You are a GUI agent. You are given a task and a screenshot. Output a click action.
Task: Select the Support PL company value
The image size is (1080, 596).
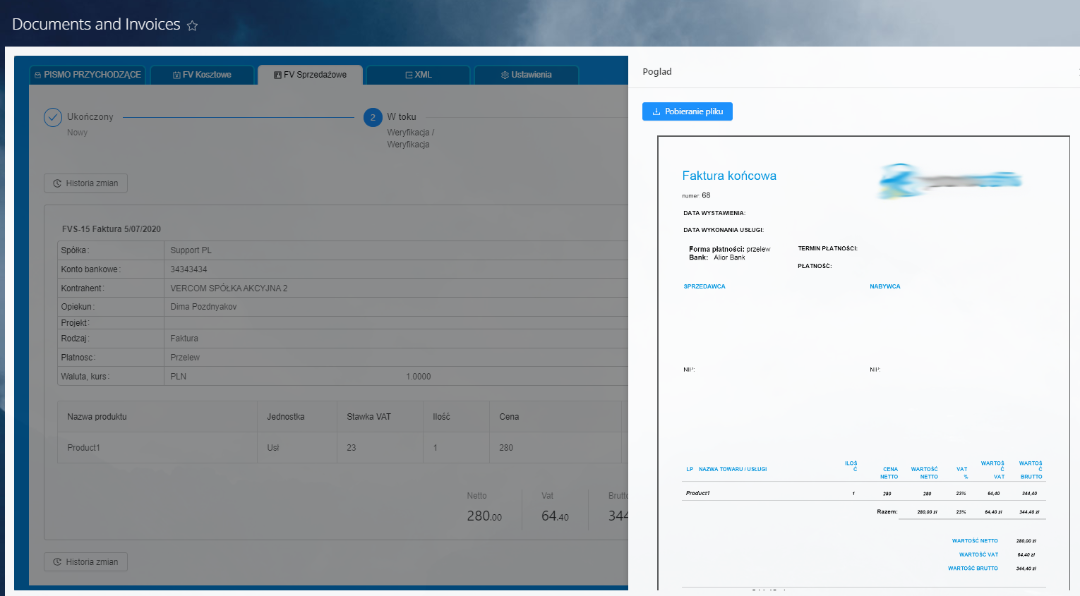point(191,250)
